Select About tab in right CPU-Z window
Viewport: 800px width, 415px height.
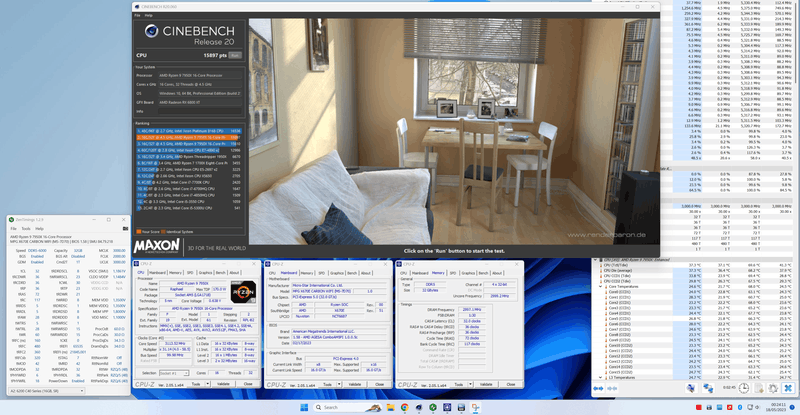pos(497,273)
